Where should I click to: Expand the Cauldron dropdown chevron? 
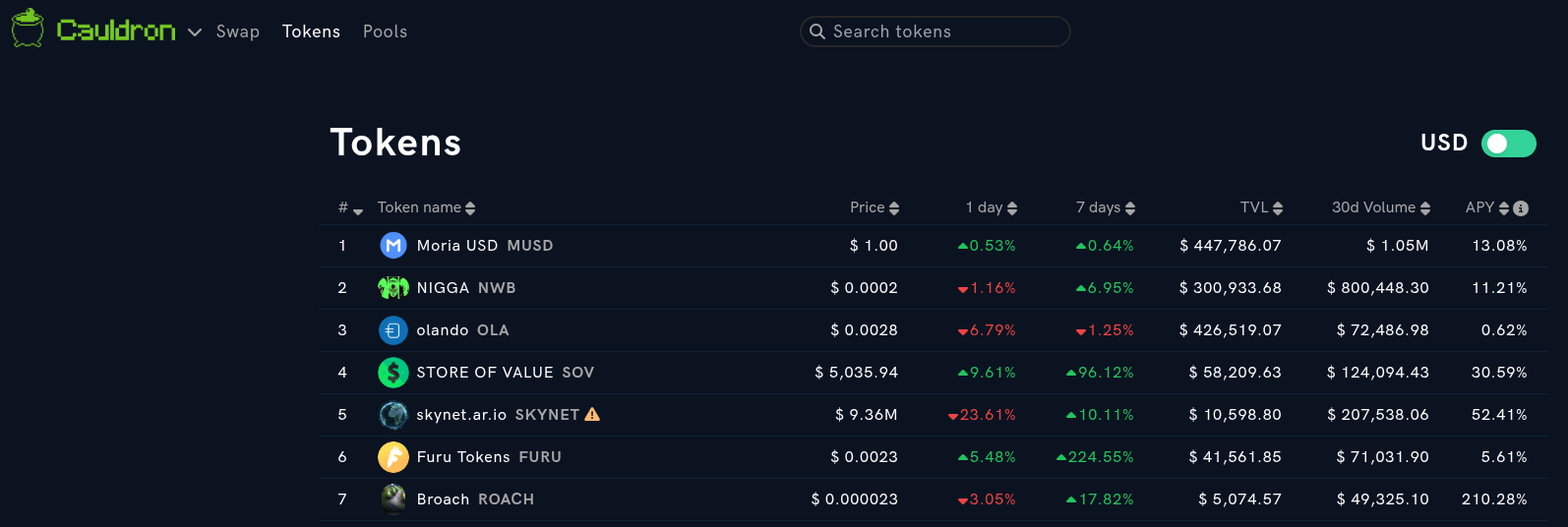(x=195, y=32)
